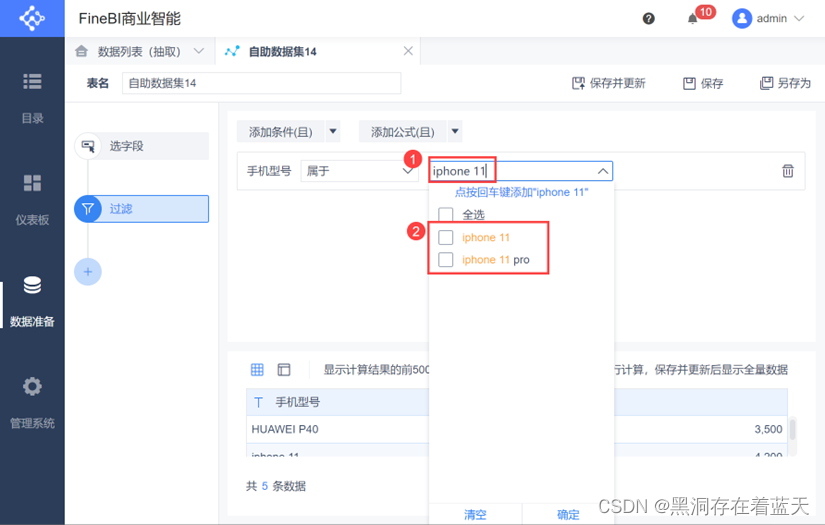Switch to the layout preview icon

pyautogui.click(x=284, y=370)
